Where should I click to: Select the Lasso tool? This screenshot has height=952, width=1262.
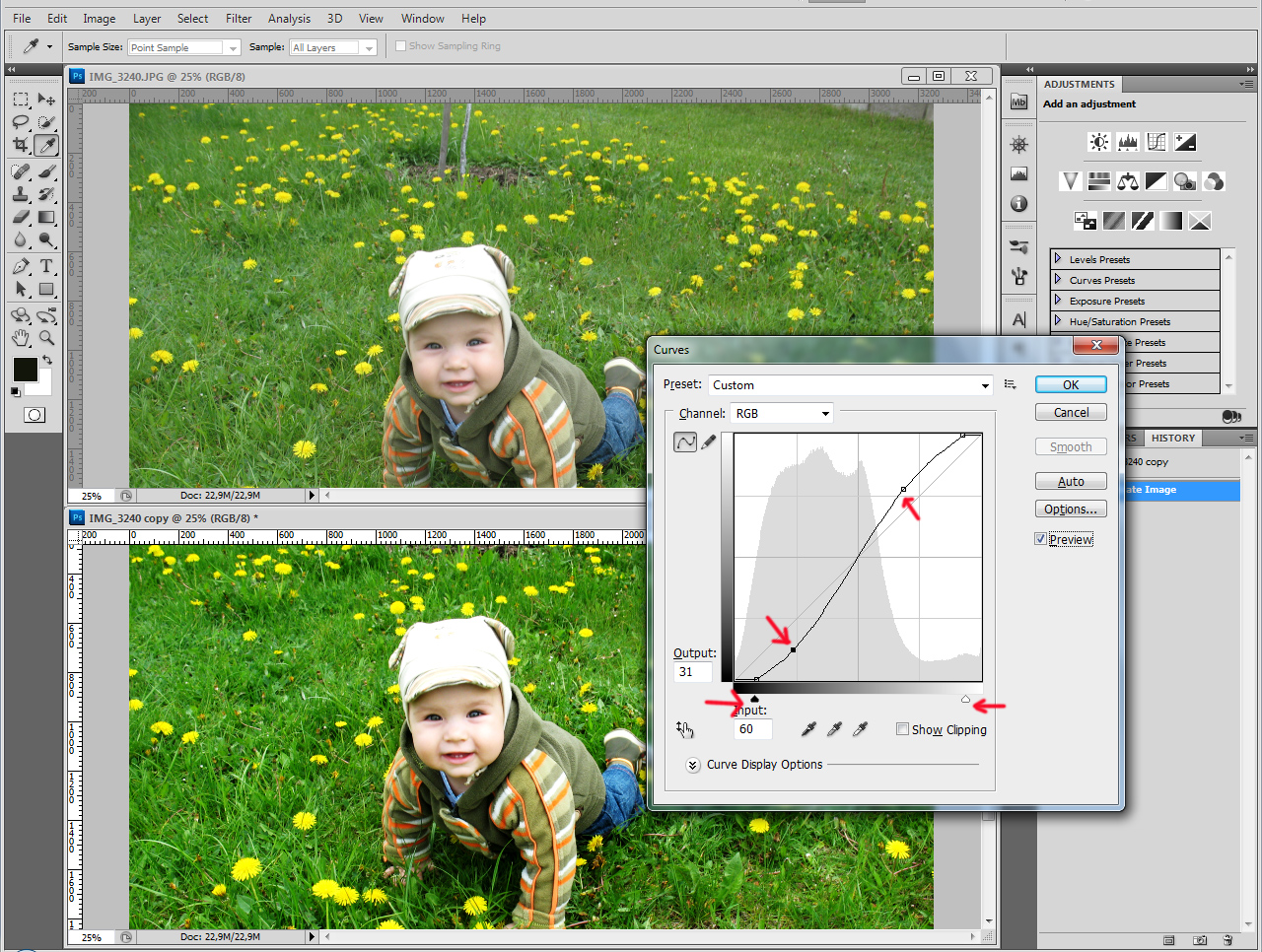pos(21,122)
